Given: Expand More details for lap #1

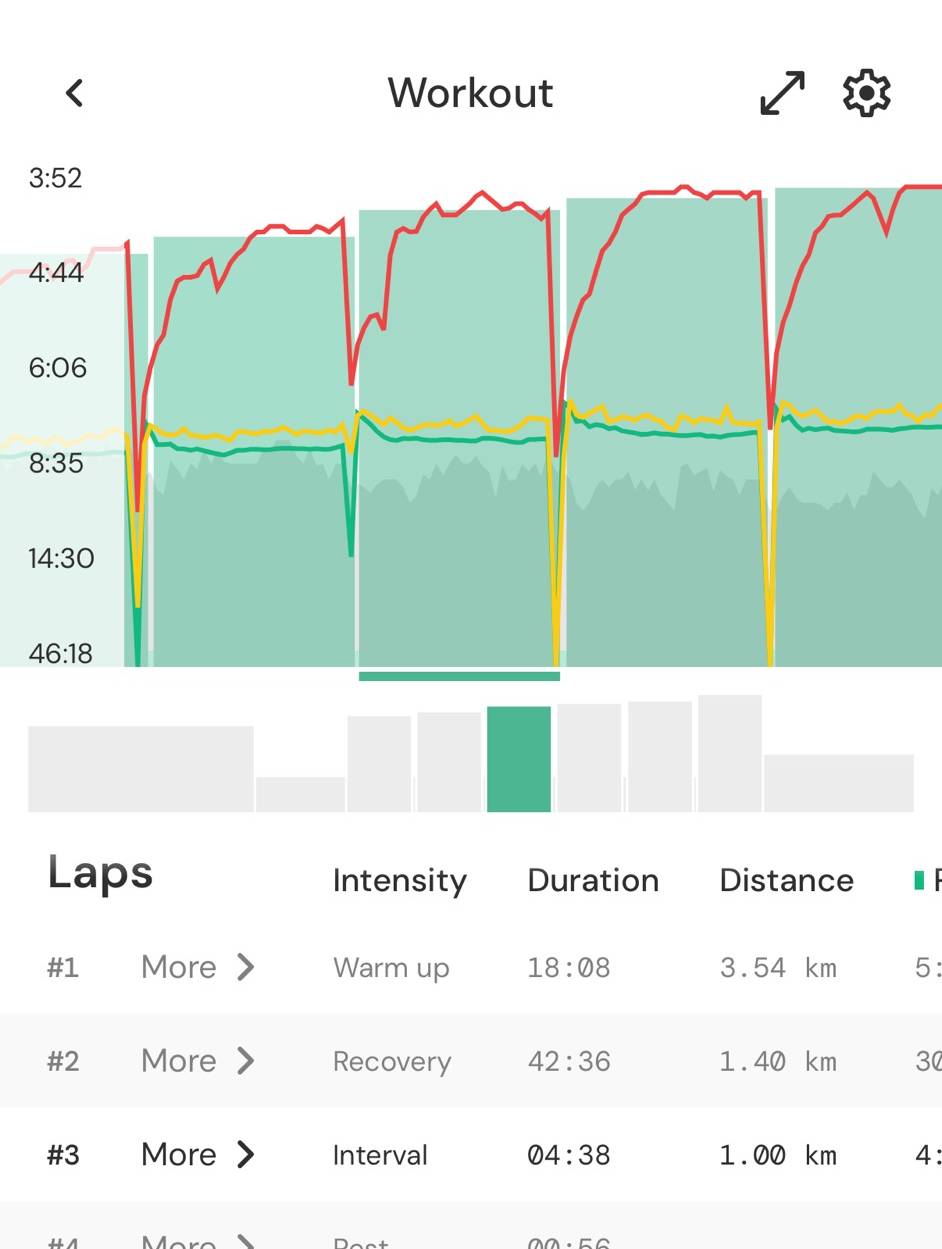Looking at the screenshot, I should click(x=198, y=967).
